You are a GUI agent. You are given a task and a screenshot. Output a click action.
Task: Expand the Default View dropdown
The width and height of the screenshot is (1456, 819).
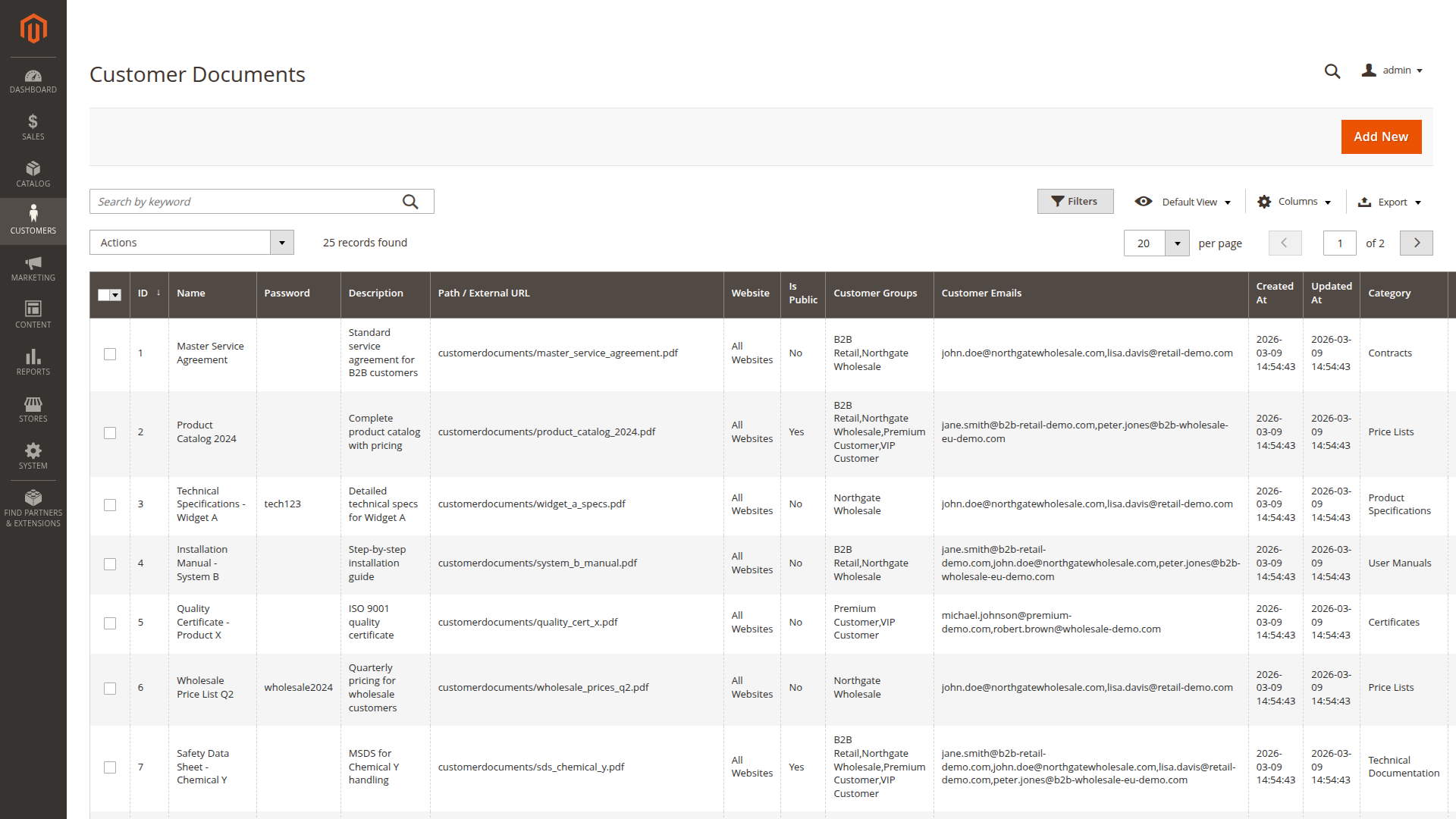pos(1183,202)
